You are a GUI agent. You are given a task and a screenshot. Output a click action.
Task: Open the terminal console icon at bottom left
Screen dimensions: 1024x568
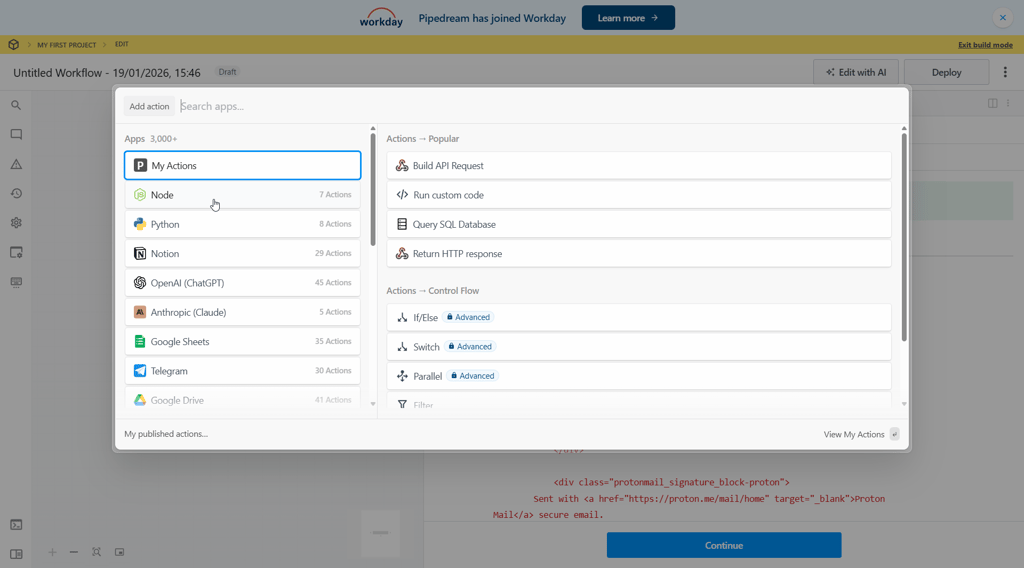[x=16, y=525]
